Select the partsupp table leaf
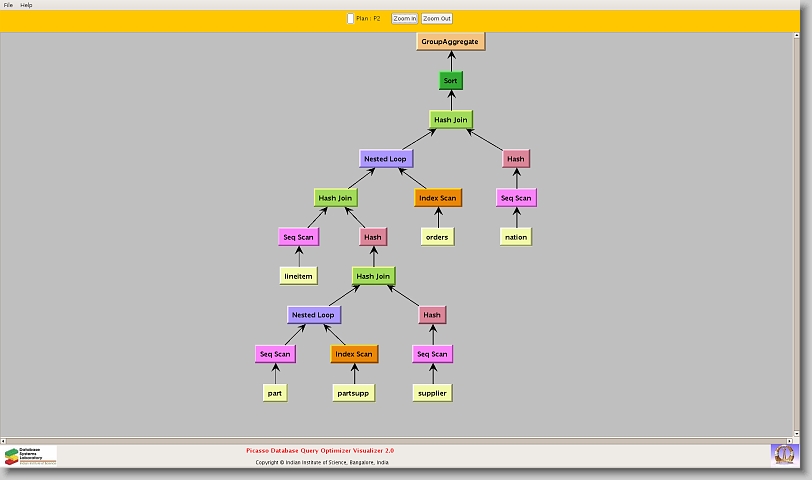 point(354,393)
